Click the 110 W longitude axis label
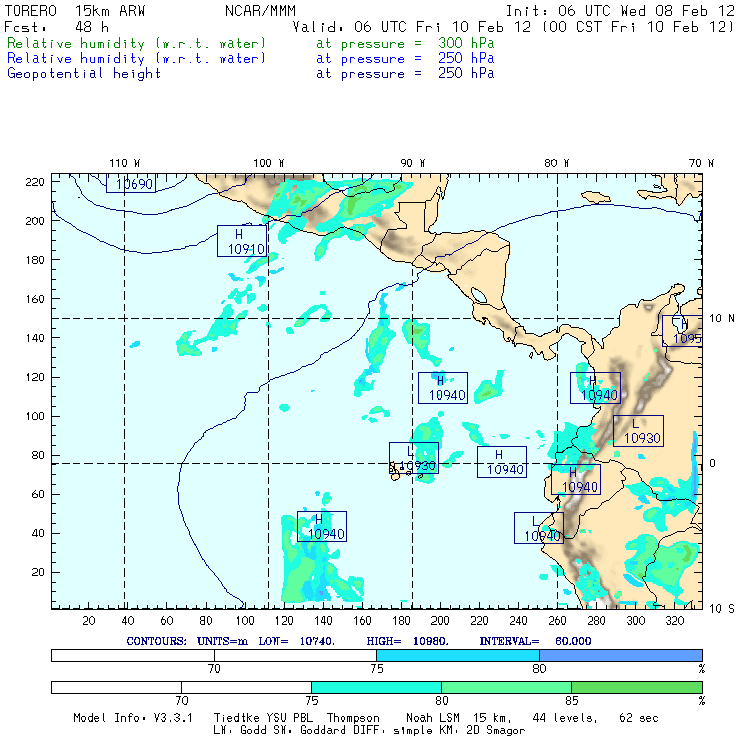The image size is (740, 740). click(x=124, y=163)
